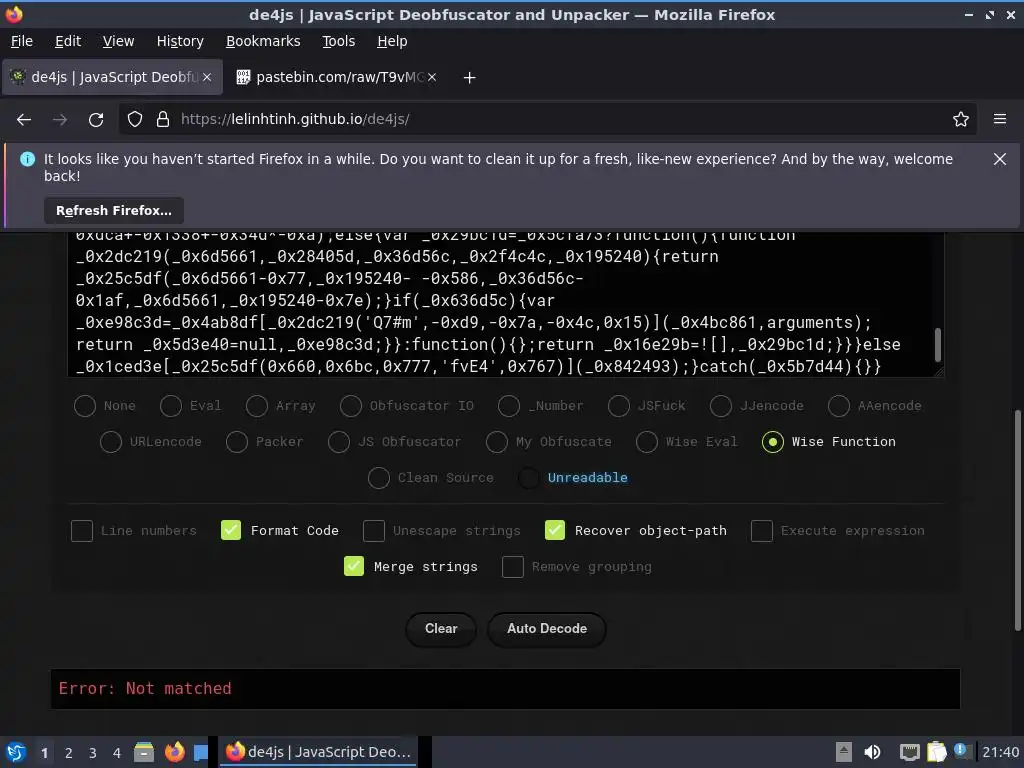Uncheck the Merge strings checkbox
The width and height of the screenshot is (1024, 768).
coord(354,566)
